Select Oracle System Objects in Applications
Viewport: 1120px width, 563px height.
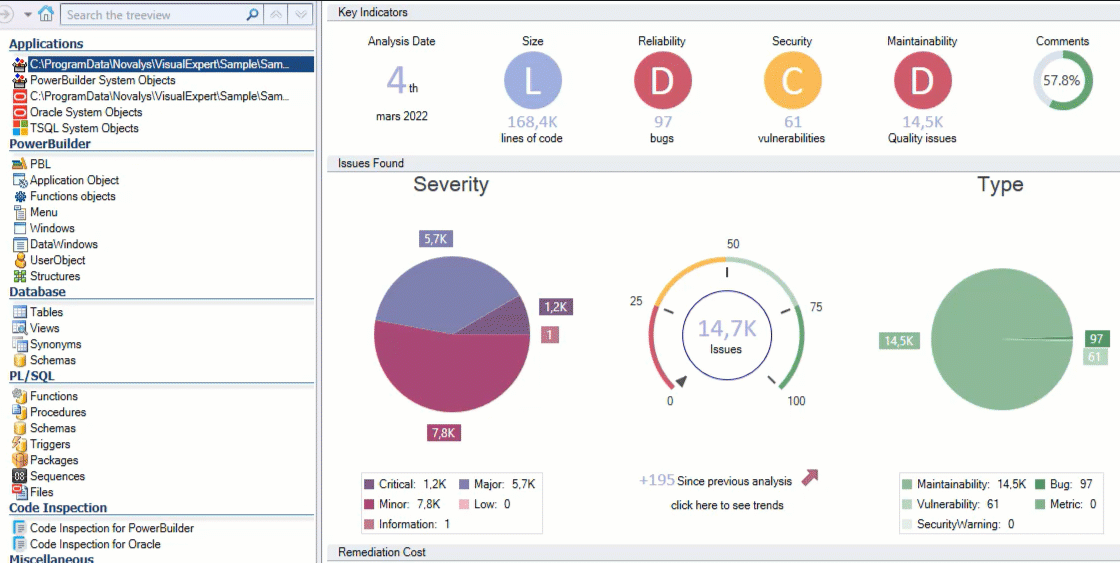(86, 112)
